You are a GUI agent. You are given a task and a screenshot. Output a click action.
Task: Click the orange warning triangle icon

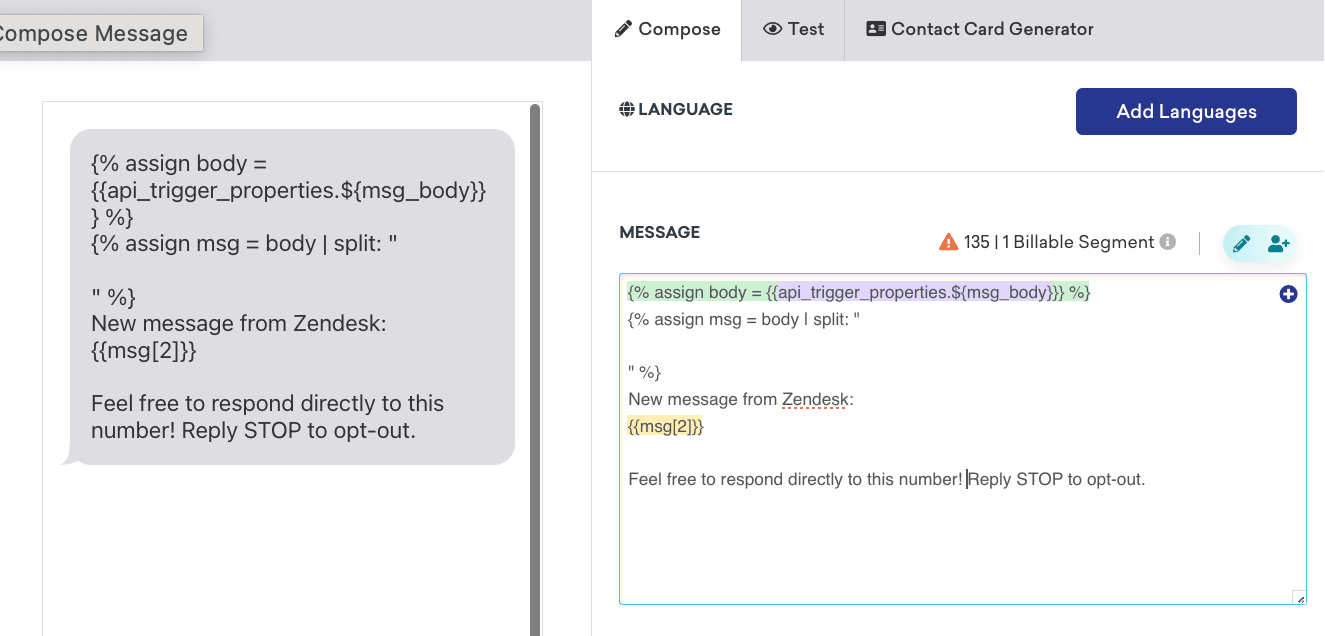(948, 242)
